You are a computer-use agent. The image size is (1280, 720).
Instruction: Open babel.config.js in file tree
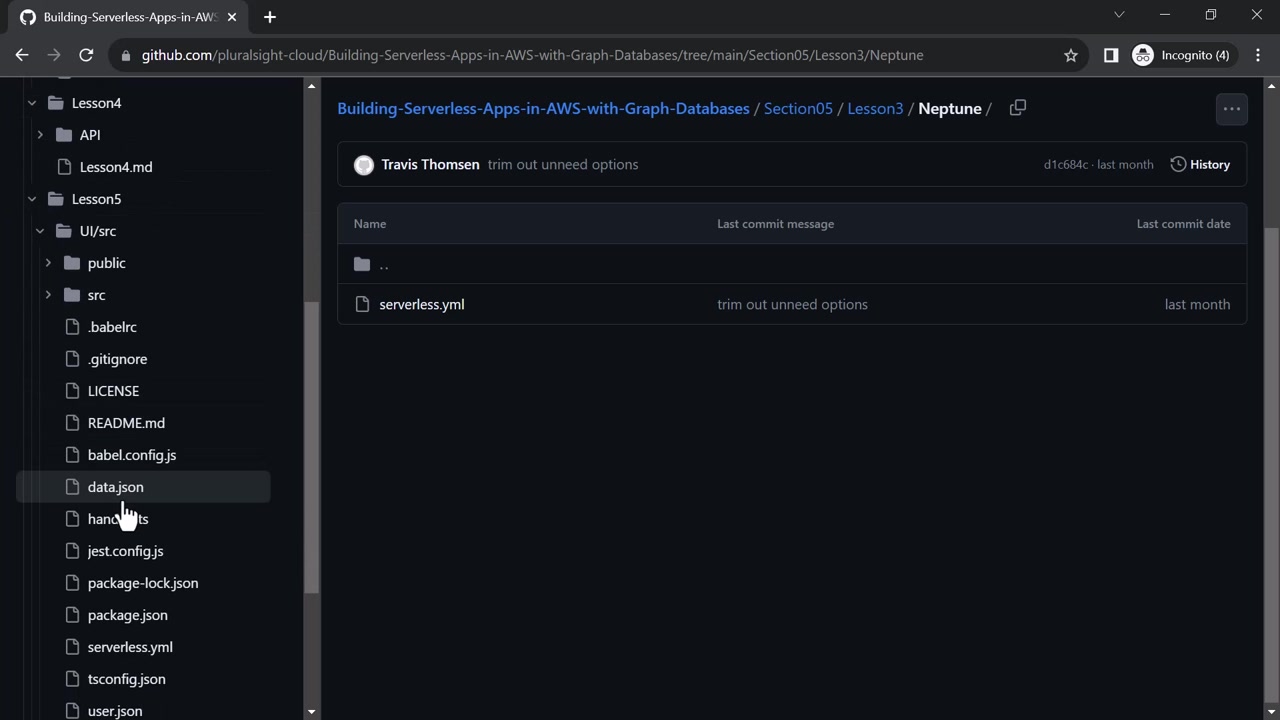point(132,455)
